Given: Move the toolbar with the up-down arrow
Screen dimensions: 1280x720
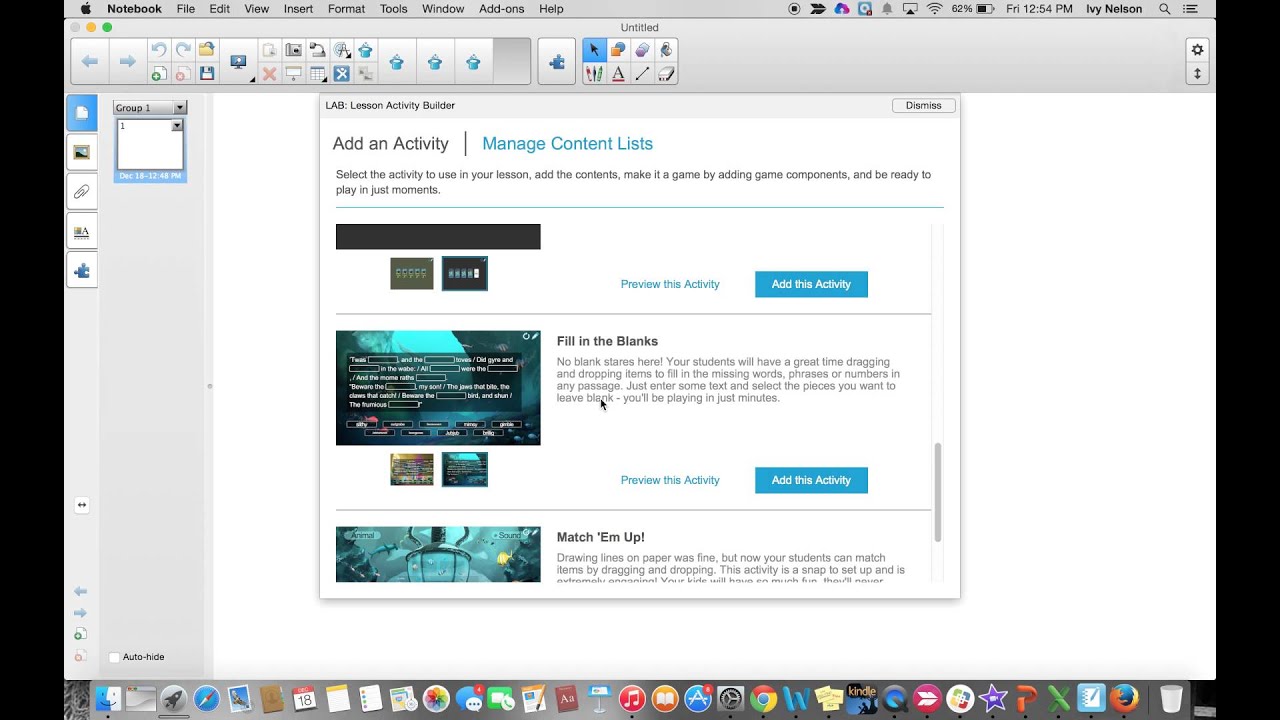Looking at the screenshot, I should pos(1197,74).
